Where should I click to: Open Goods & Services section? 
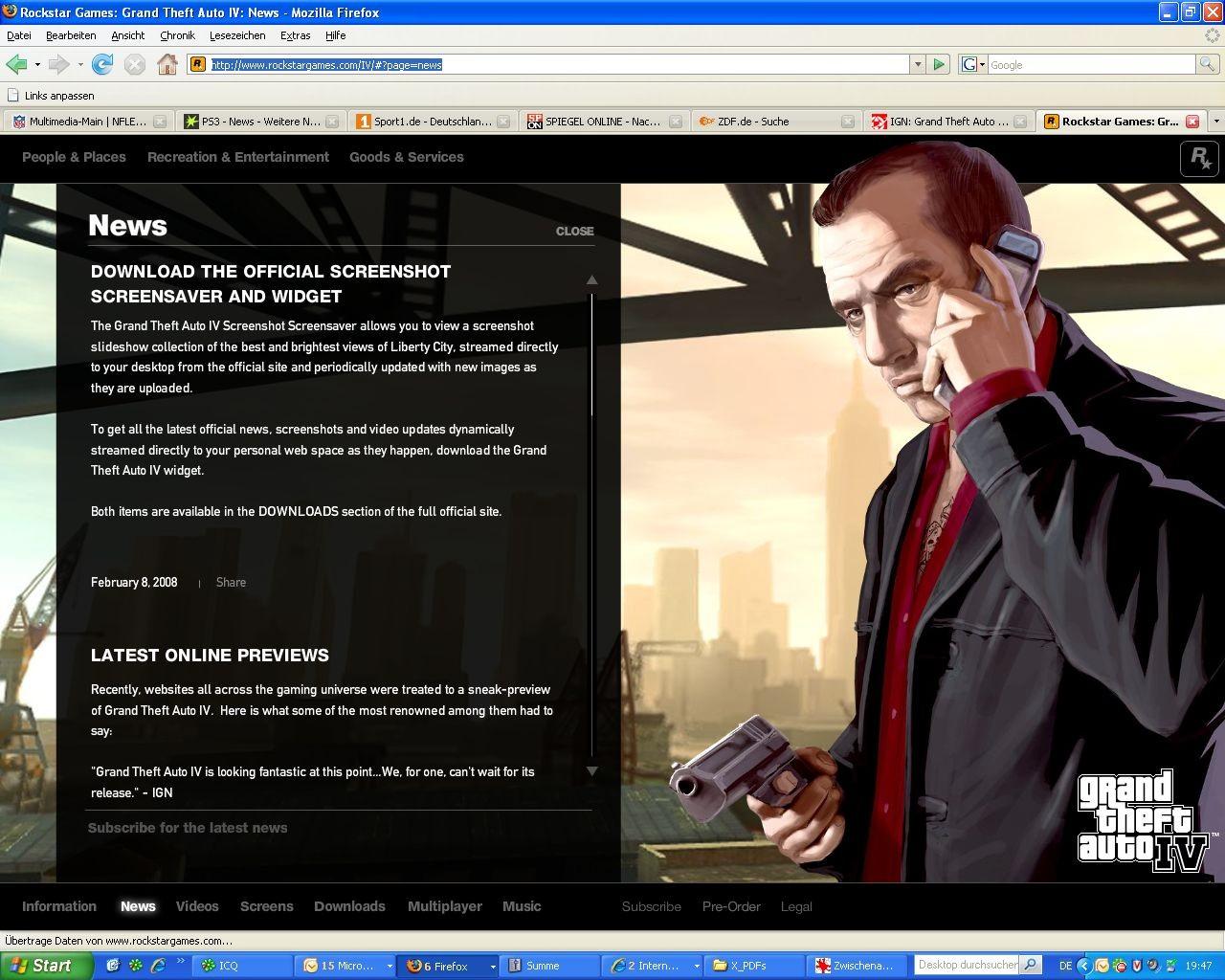407,157
